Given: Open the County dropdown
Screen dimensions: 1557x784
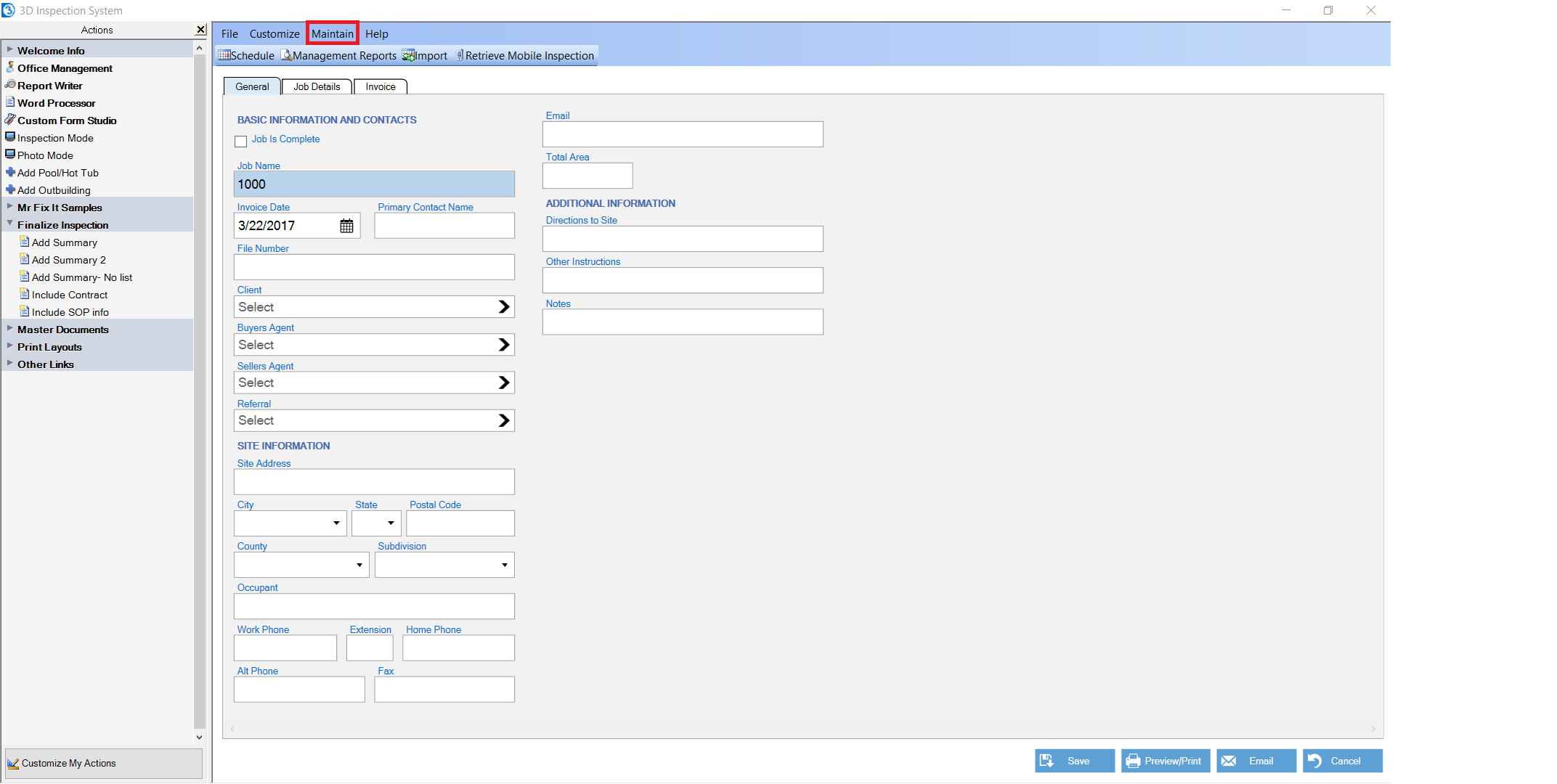Looking at the screenshot, I should pyautogui.click(x=359, y=565).
